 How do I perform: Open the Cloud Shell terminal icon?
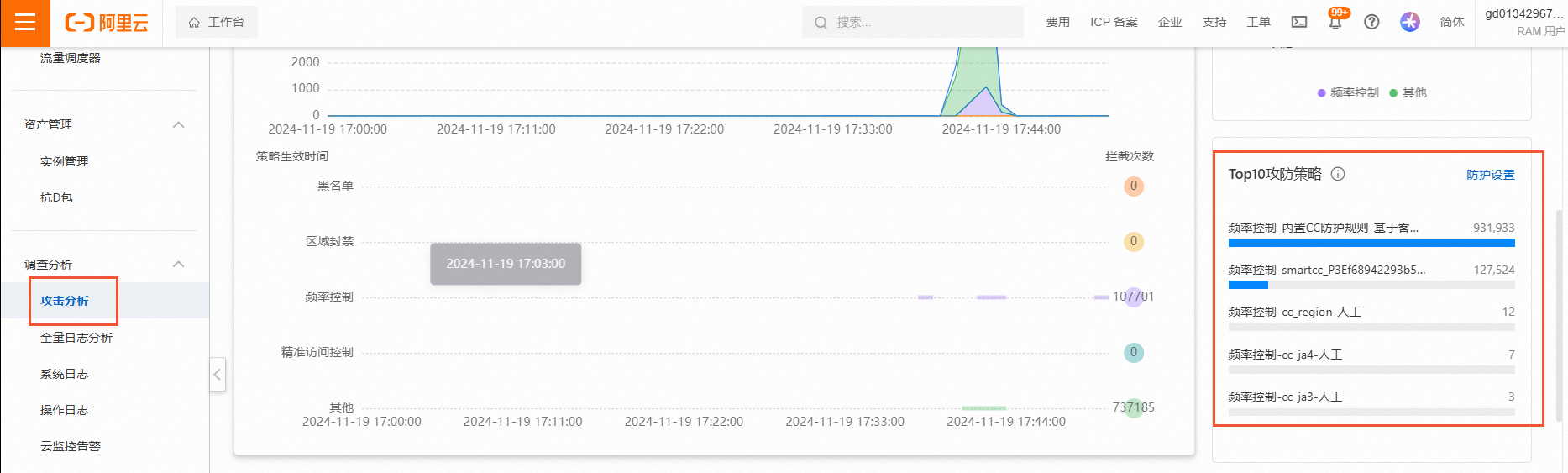pyautogui.click(x=1299, y=22)
